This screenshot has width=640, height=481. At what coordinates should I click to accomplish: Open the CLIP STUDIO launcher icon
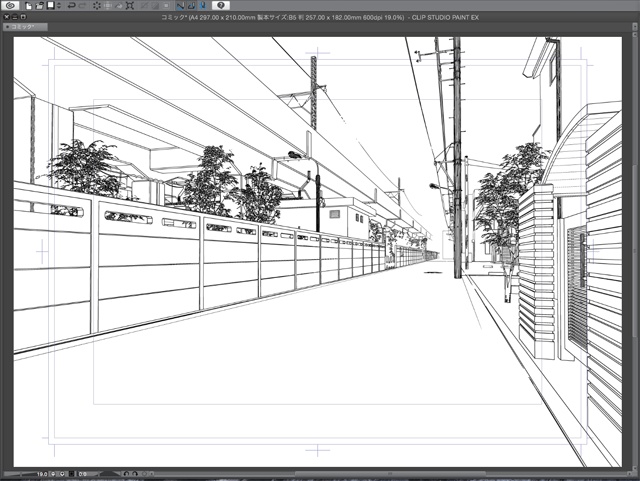tap(10, 5)
